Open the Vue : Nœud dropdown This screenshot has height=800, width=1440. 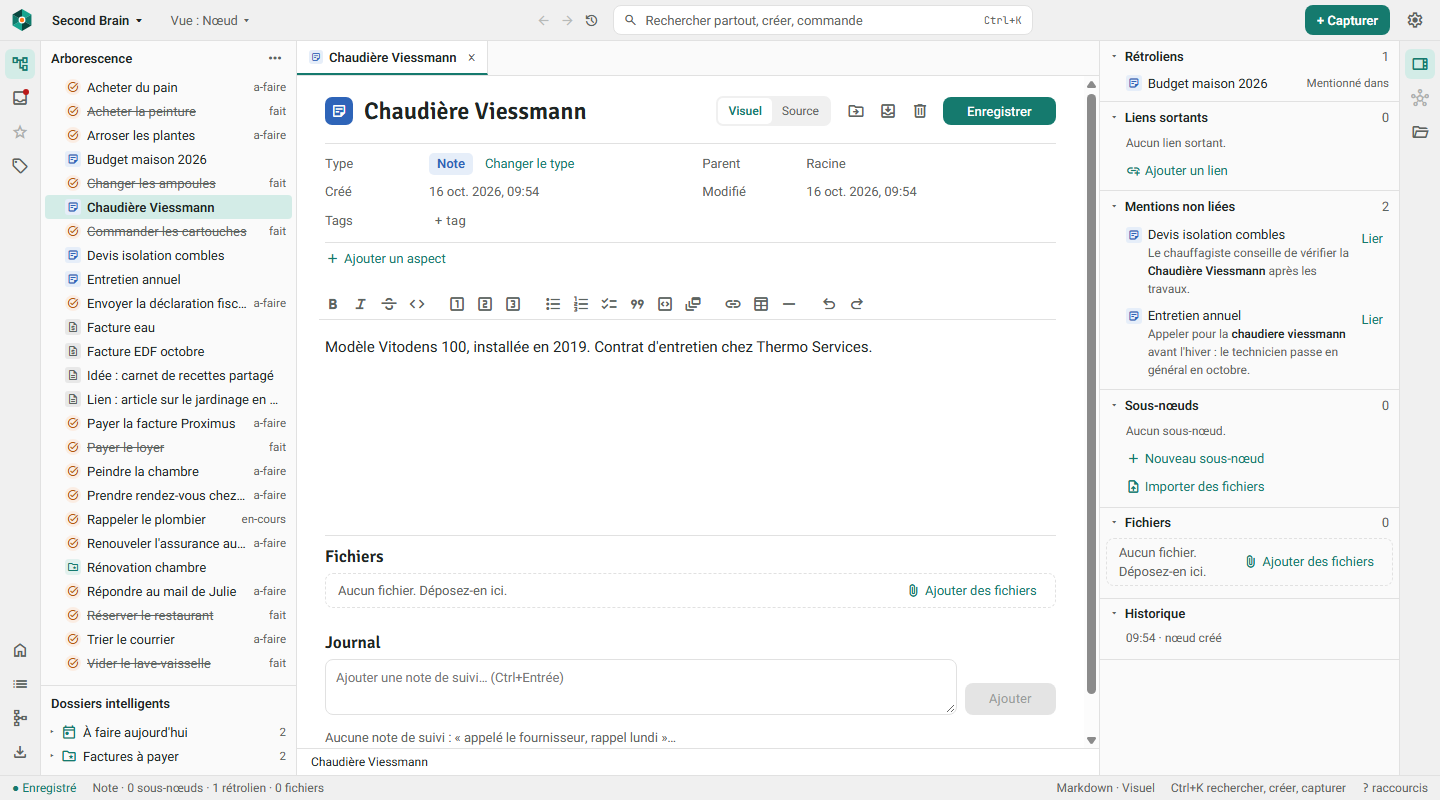click(210, 20)
